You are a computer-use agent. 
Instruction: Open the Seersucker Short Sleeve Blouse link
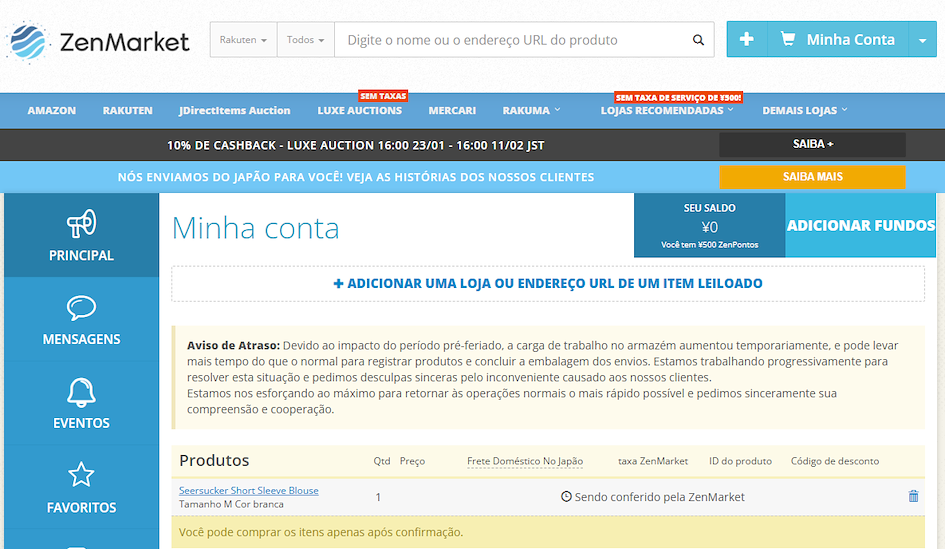click(x=249, y=491)
